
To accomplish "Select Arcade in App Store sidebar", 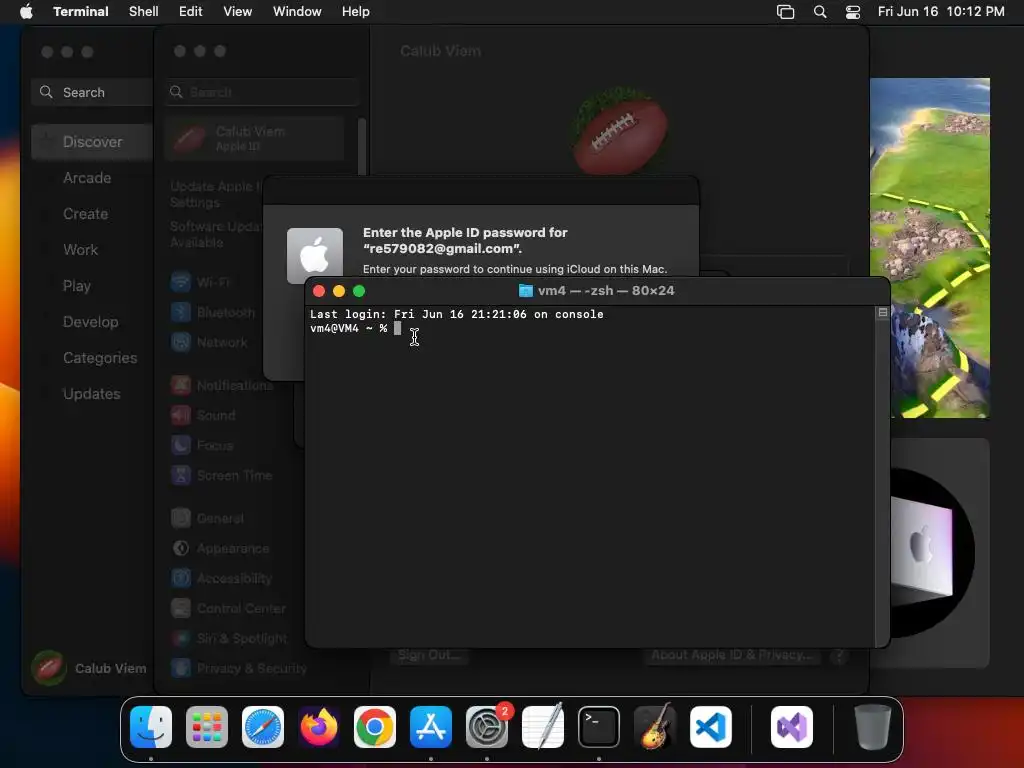I will pyautogui.click(x=87, y=178).
